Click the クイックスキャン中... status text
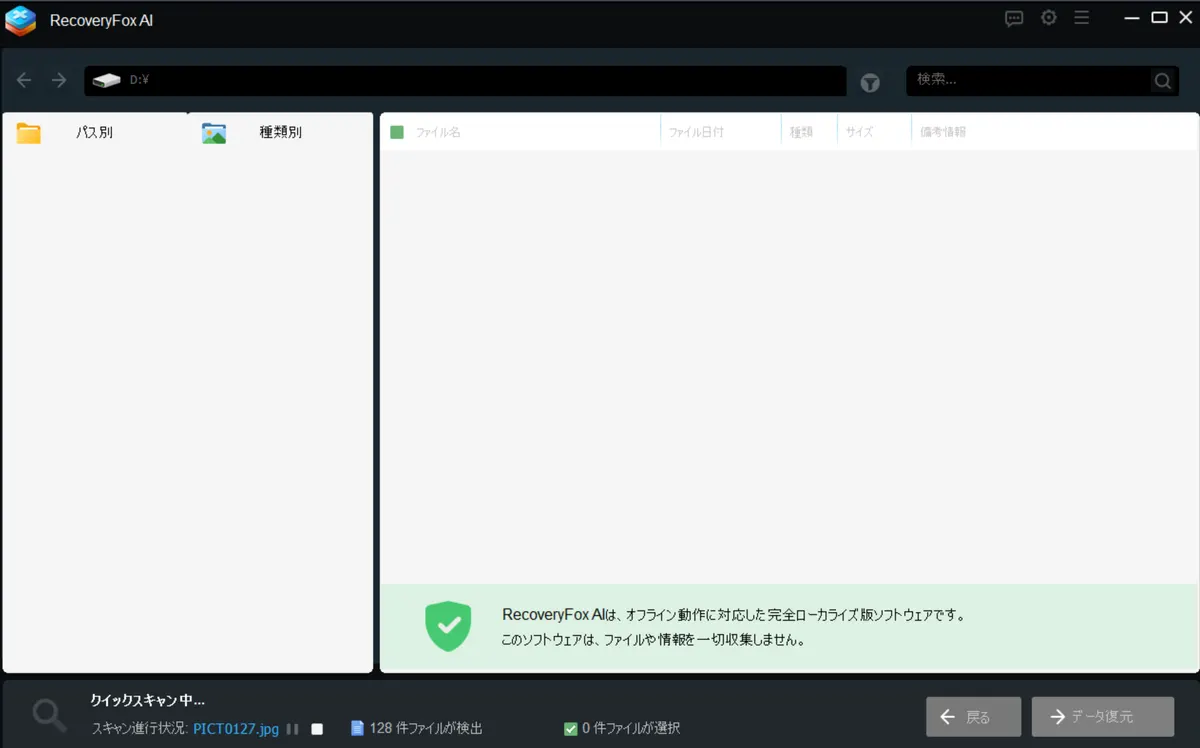Screen dimensions: 1200x748 (148, 700)
